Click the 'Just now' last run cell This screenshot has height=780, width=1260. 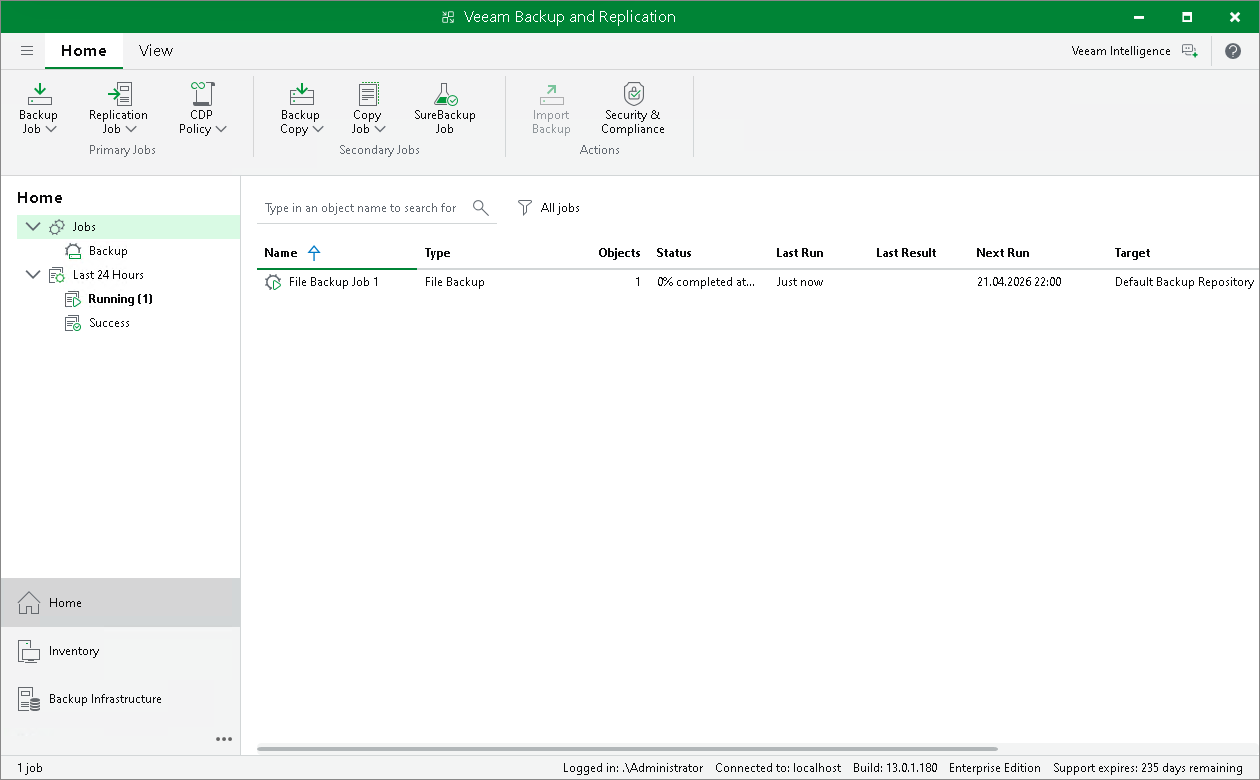point(800,282)
